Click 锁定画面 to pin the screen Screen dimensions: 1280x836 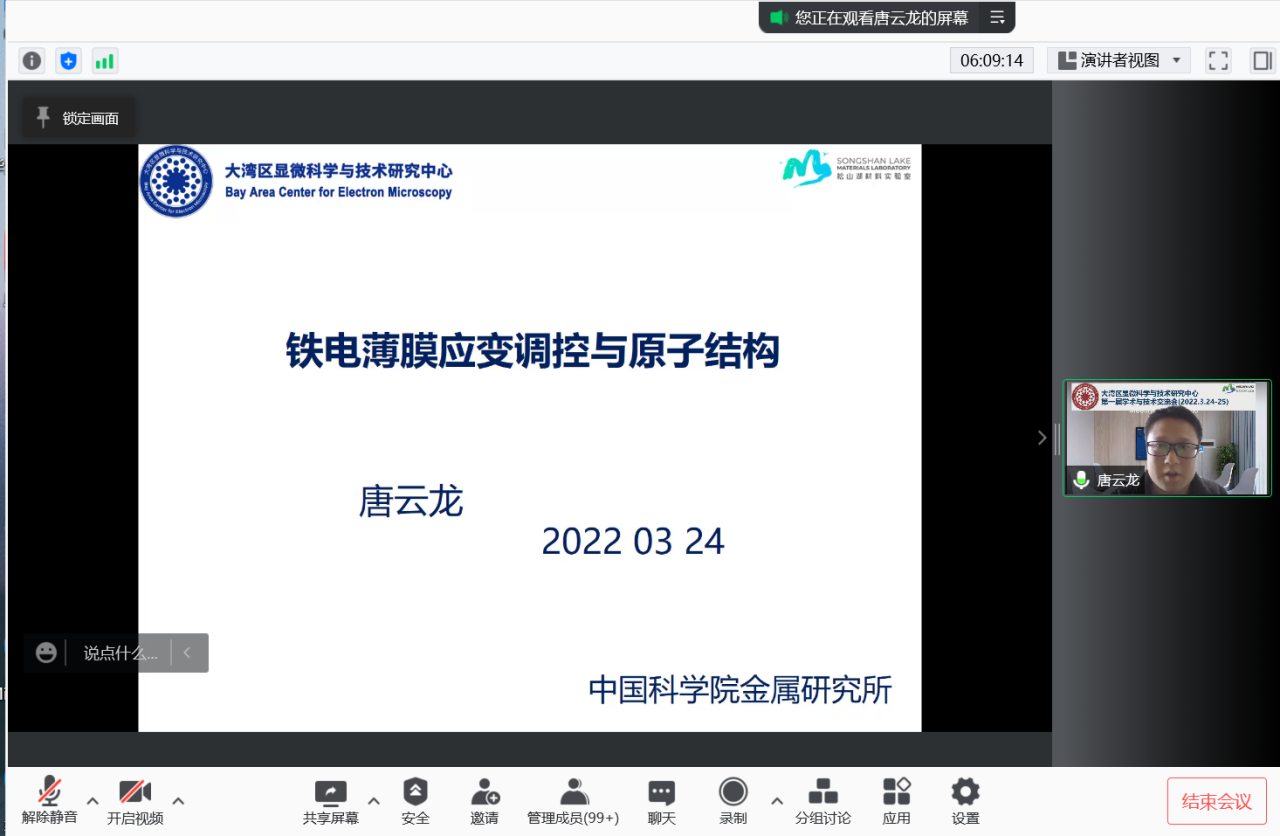click(79, 118)
